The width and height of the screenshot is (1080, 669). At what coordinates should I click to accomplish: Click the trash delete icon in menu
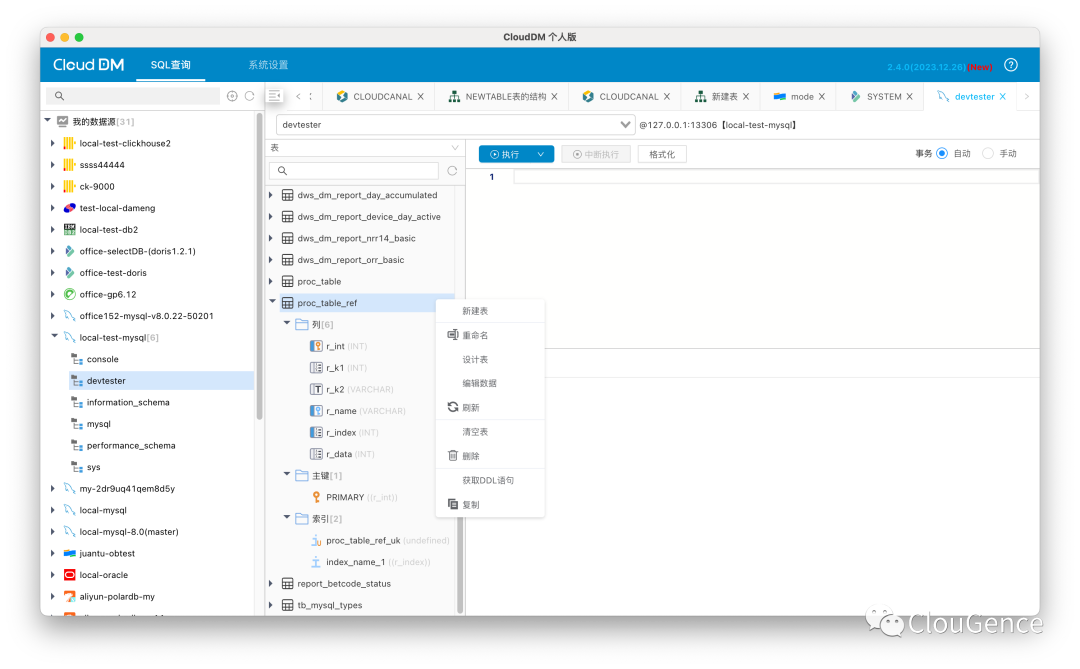(453, 455)
